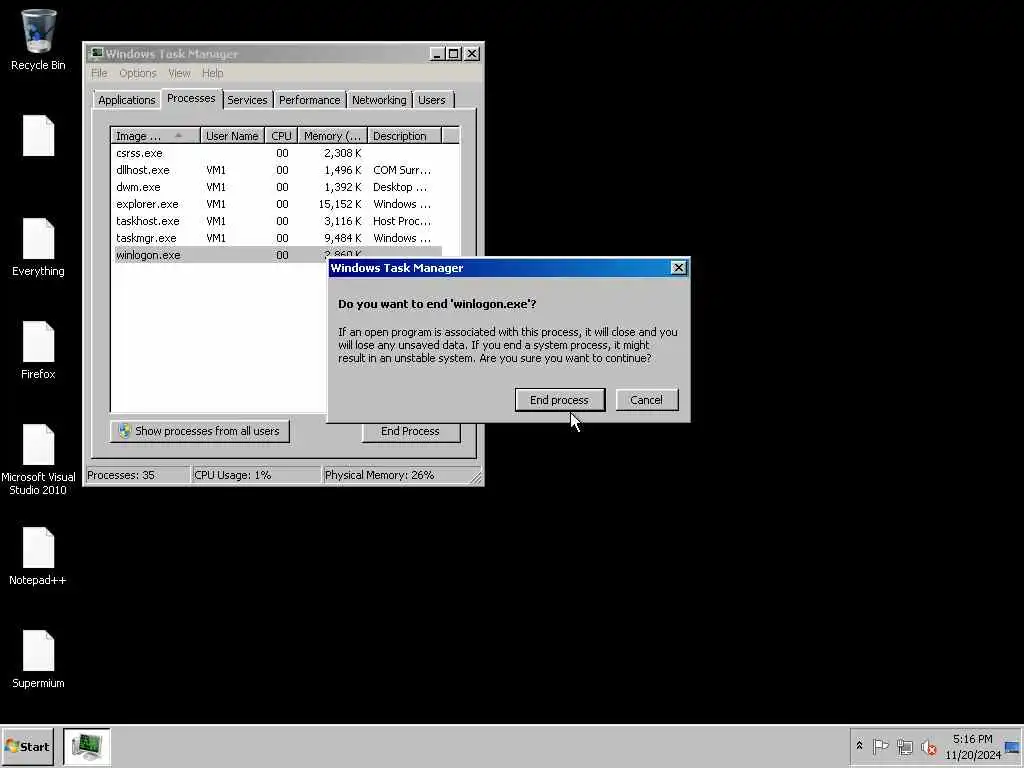
Task: Click the muted volume tray icon
Action: [x=929, y=746]
